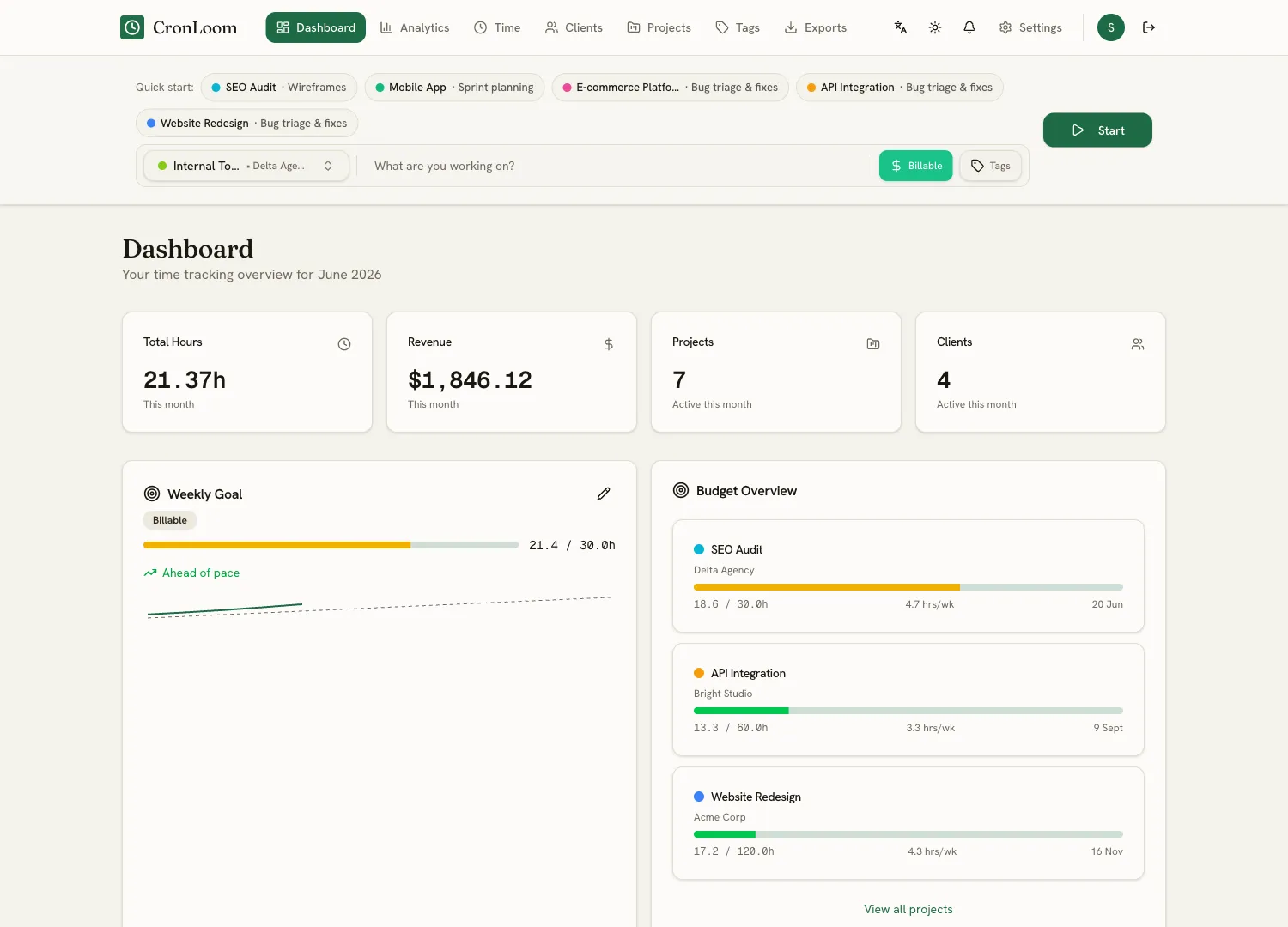Open the API Integration budget card title

(x=748, y=673)
